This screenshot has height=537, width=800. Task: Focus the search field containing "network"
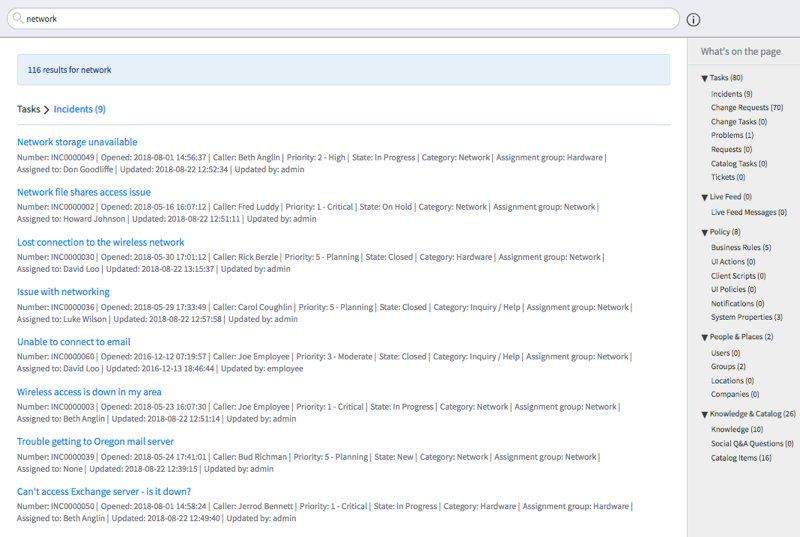[343, 19]
